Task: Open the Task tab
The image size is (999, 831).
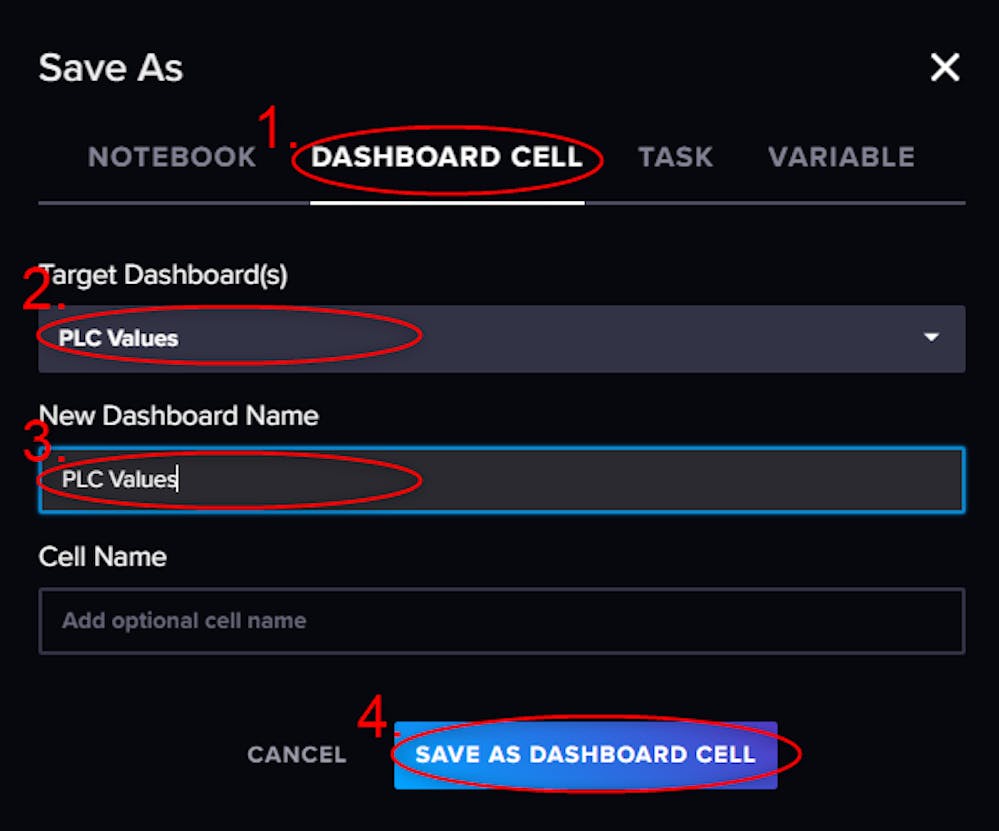Action: (675, 157)
